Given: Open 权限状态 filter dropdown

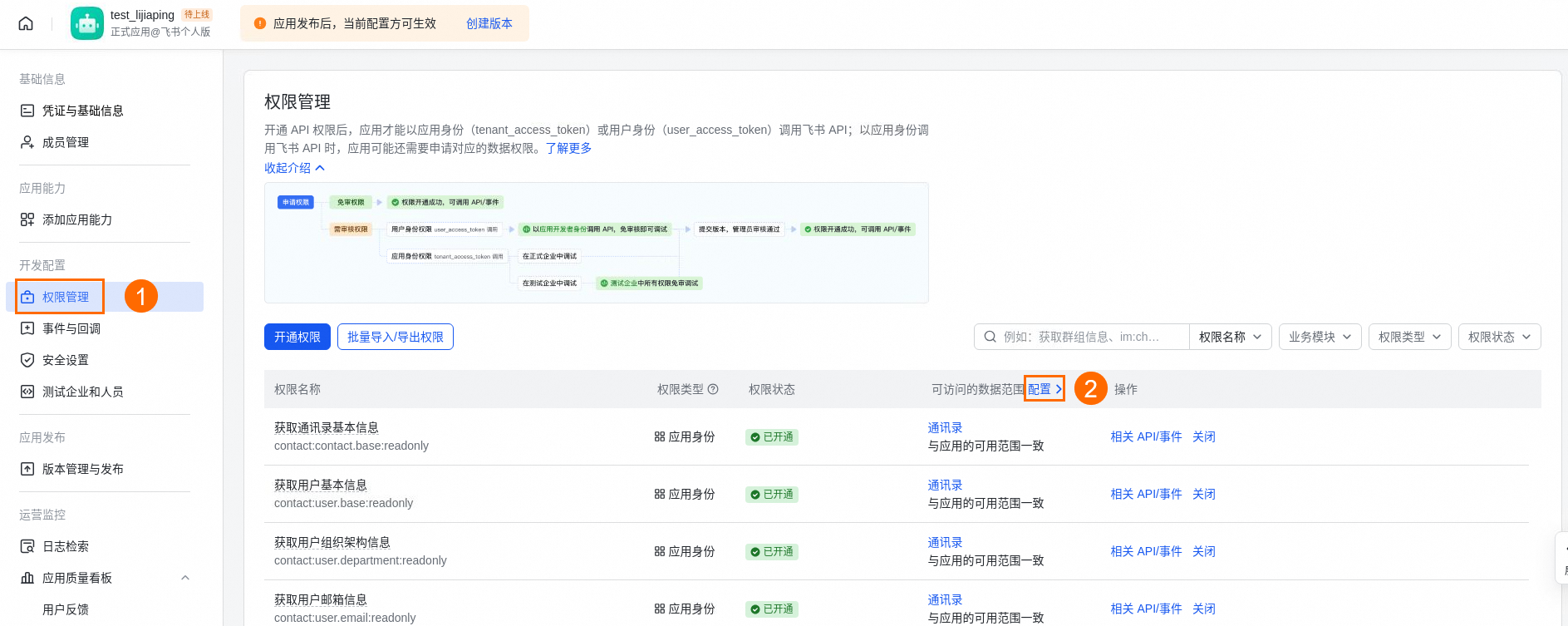Looking at the screenshot, I should tap(1500, 337).
